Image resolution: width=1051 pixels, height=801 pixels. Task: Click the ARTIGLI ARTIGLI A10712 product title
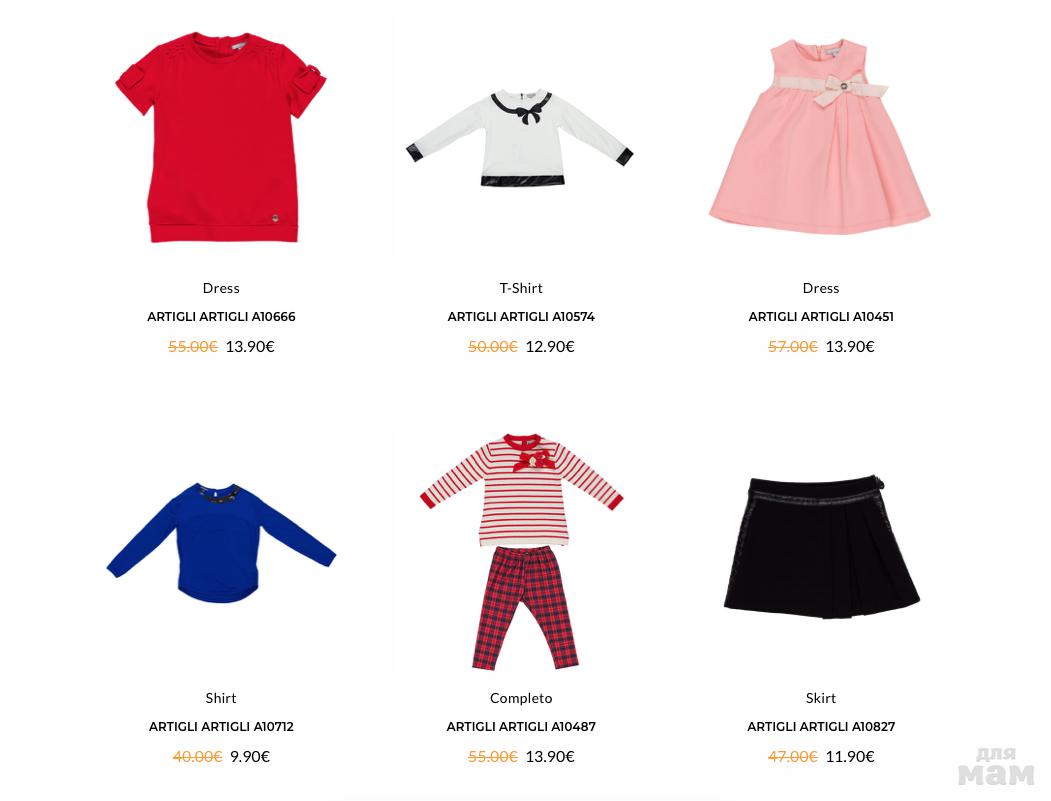[221, 727]
